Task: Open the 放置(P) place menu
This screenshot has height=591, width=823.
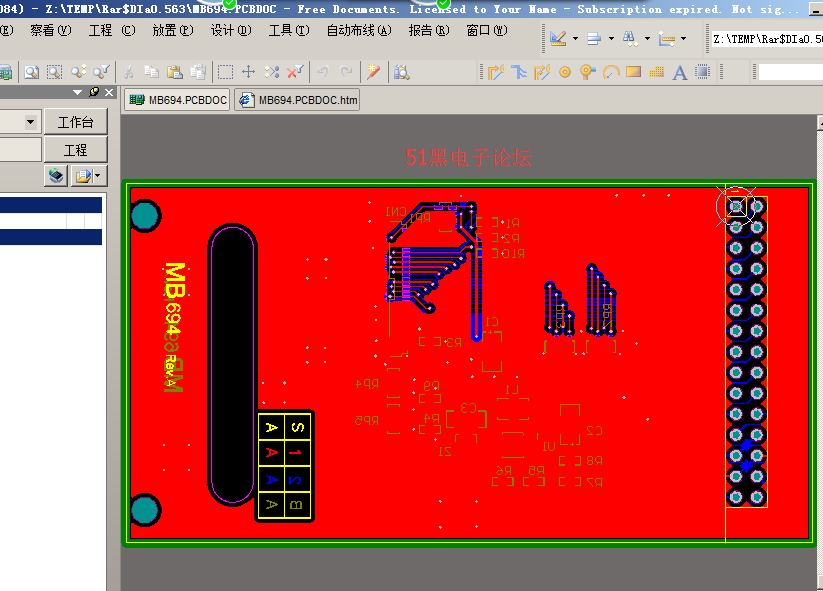Action: [x=173, y=30]
